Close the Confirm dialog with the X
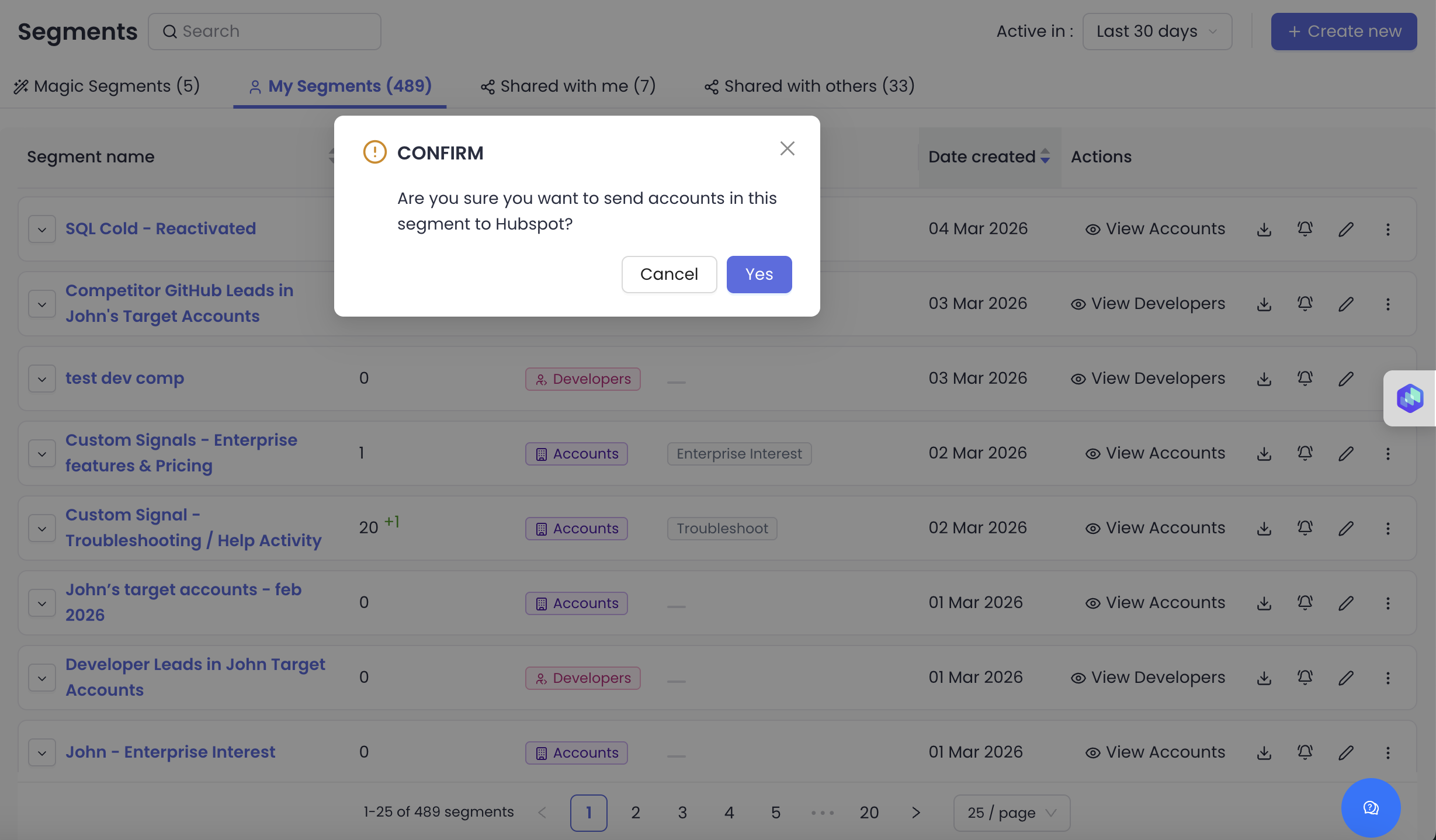The height and width of the screenshot is (840, 1436). click(787, 148)
